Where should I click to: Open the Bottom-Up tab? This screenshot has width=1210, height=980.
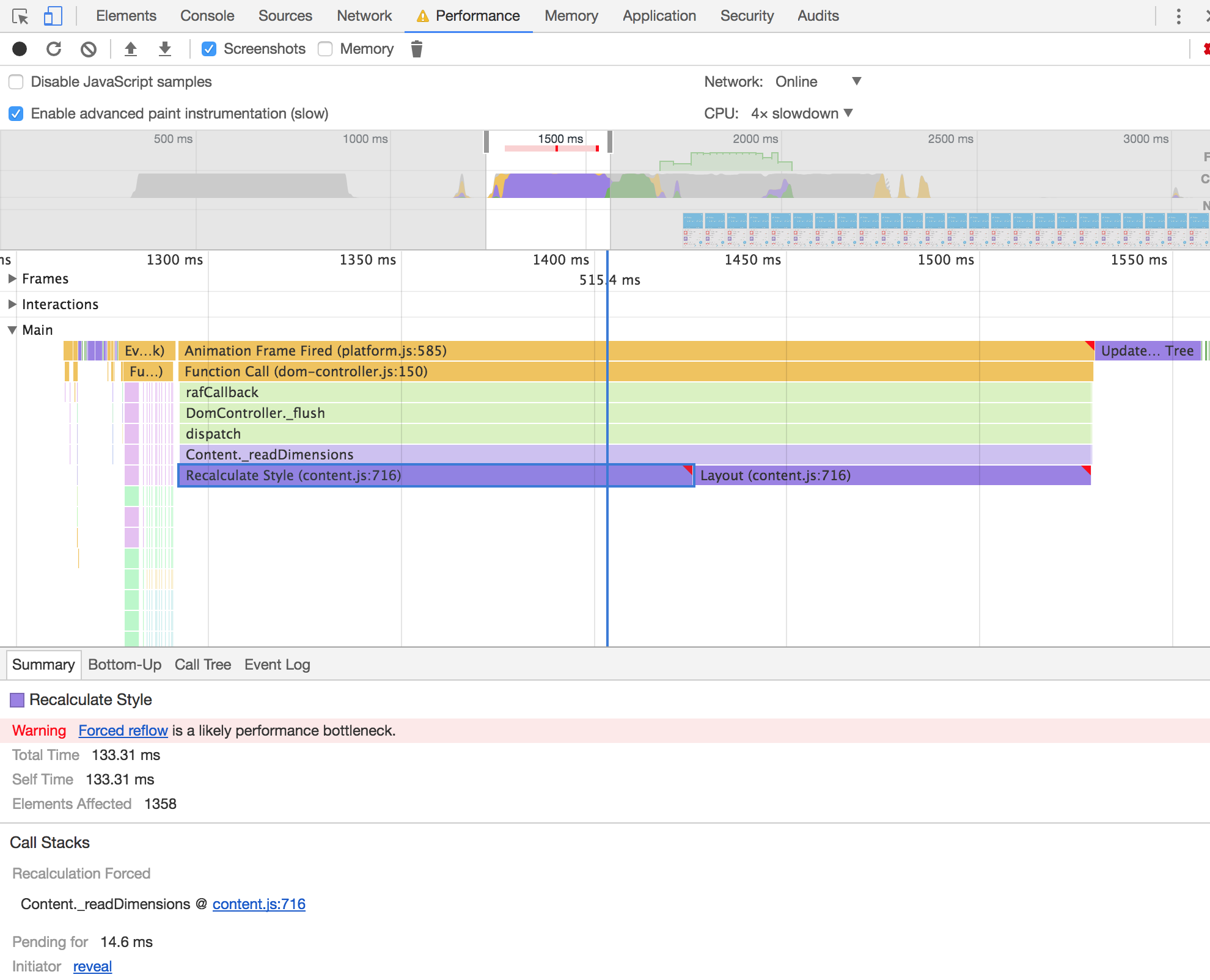(125, 665)
